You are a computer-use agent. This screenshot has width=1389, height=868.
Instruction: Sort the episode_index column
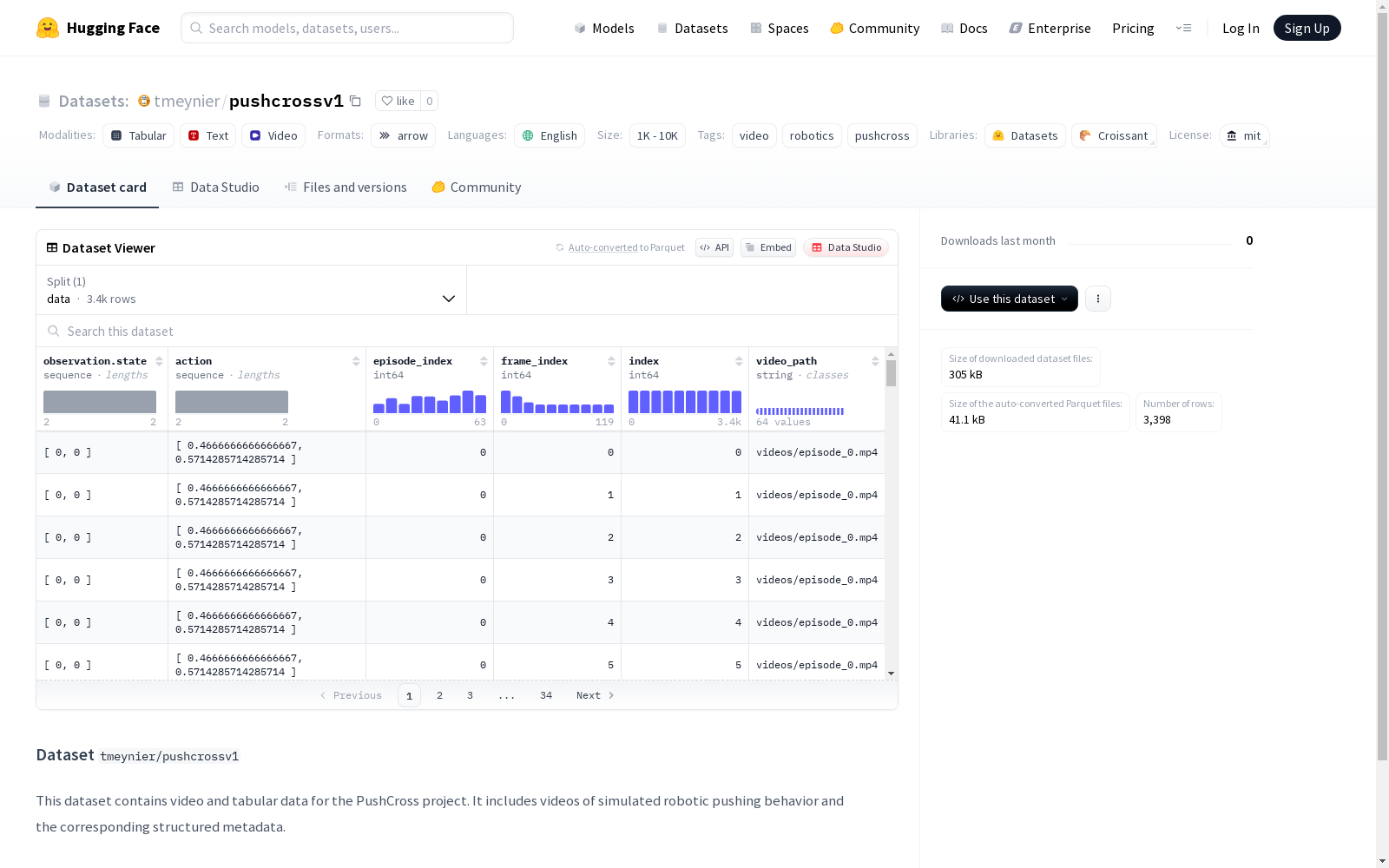pyautogui.click(x=484, y=361)
